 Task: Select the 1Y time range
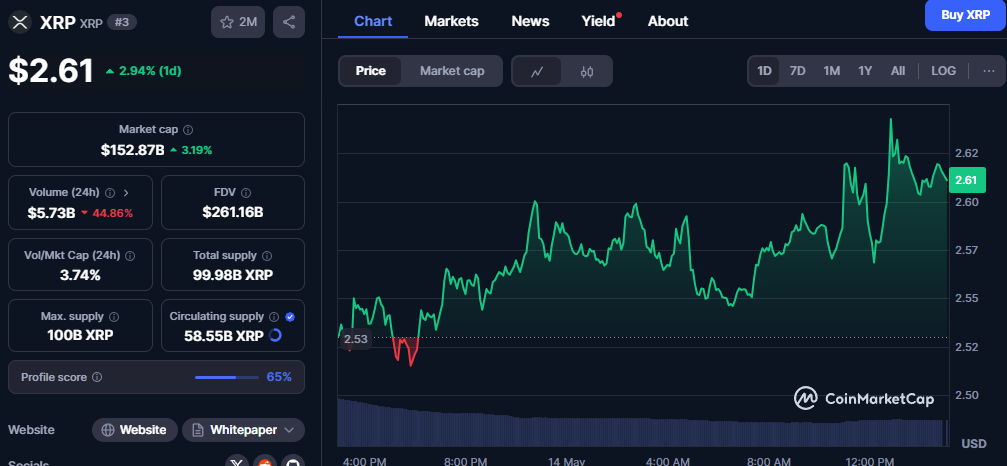[x=865, y=71]
